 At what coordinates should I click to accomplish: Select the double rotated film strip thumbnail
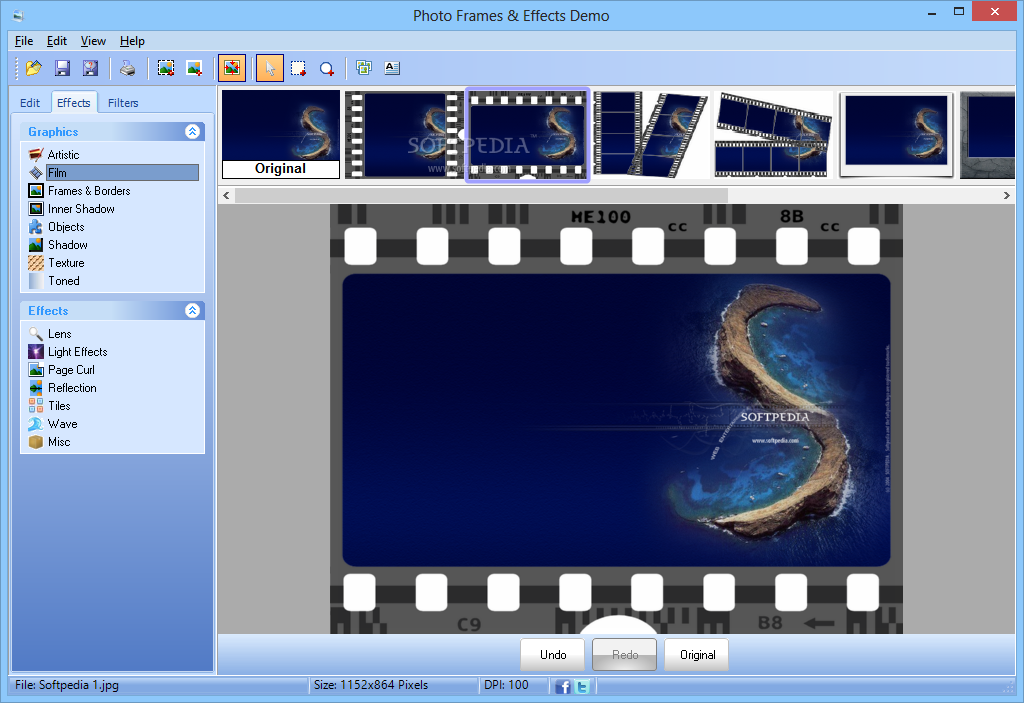pos(773,135)
